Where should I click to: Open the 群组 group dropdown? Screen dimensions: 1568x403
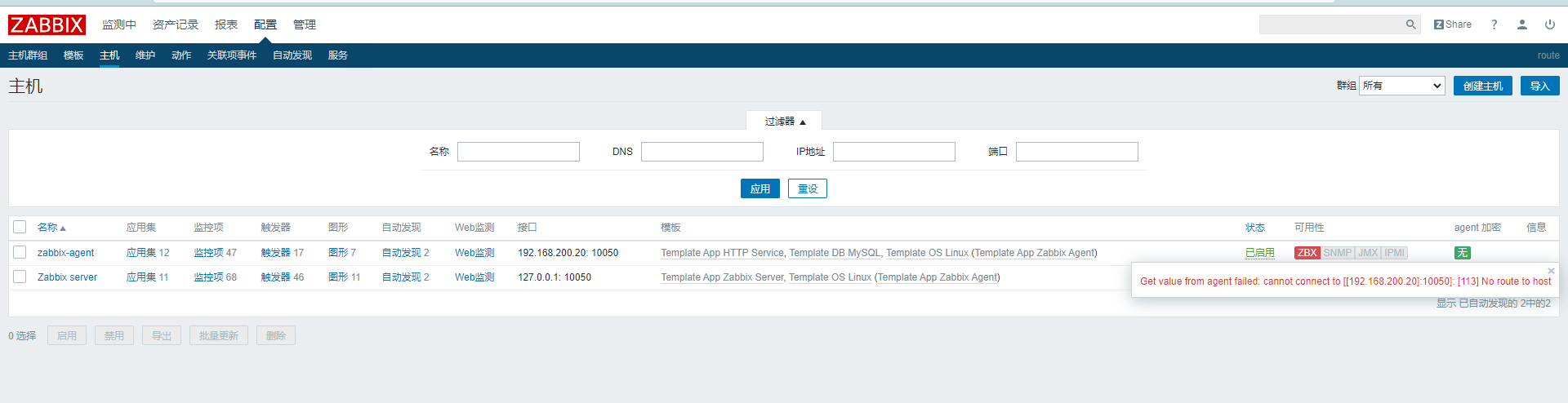pos(1402,86)
